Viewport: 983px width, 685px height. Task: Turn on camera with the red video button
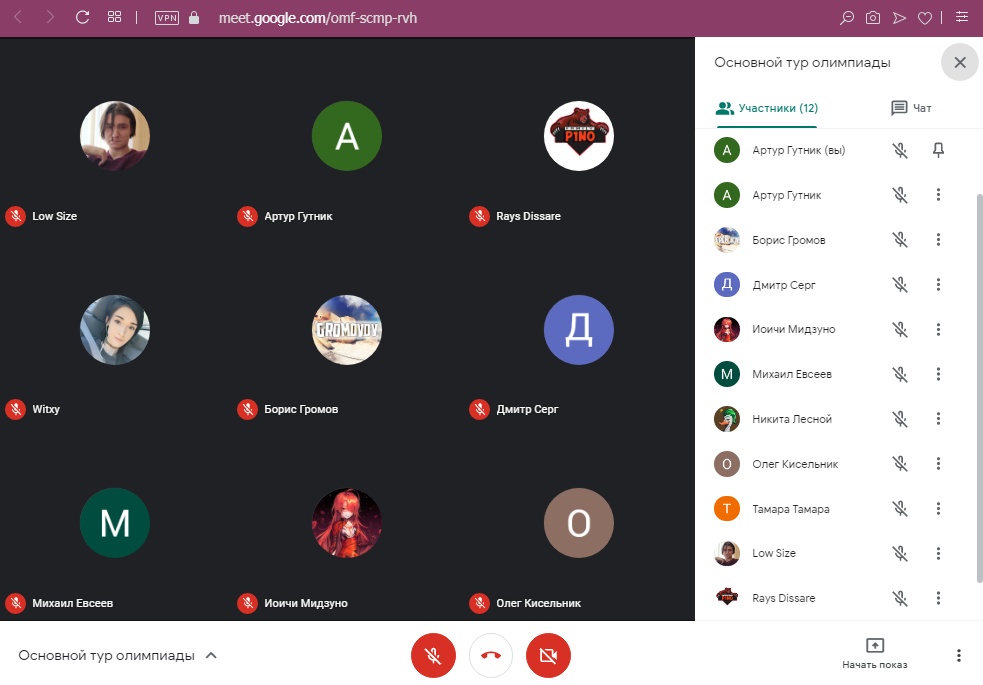548,656
